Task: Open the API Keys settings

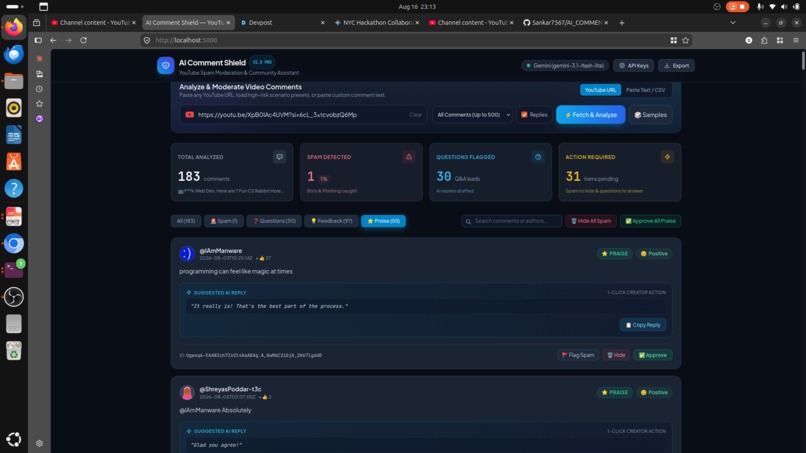Action: tap(633, 66)
